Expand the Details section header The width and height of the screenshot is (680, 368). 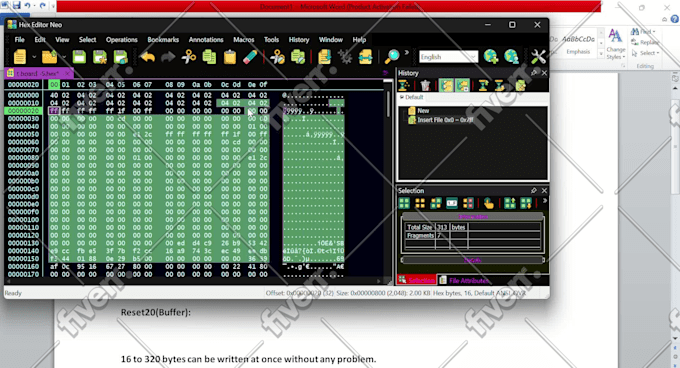pos(473,260)
